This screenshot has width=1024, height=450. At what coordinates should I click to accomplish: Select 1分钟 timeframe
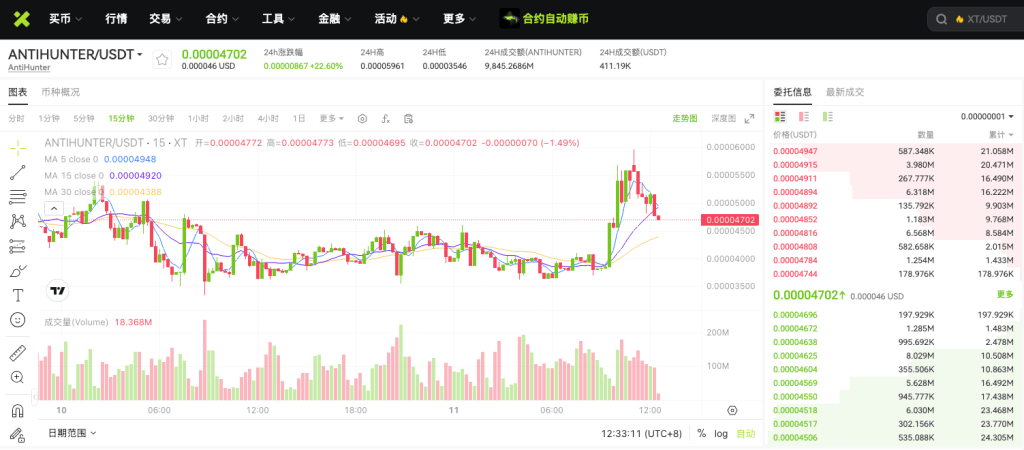[x=49, y=118]
